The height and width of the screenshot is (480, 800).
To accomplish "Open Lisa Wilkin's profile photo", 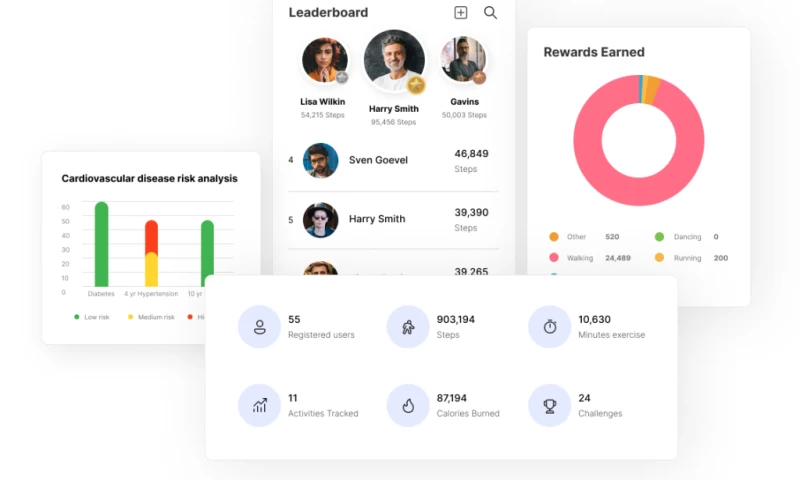I will click(x=324, y=60).
